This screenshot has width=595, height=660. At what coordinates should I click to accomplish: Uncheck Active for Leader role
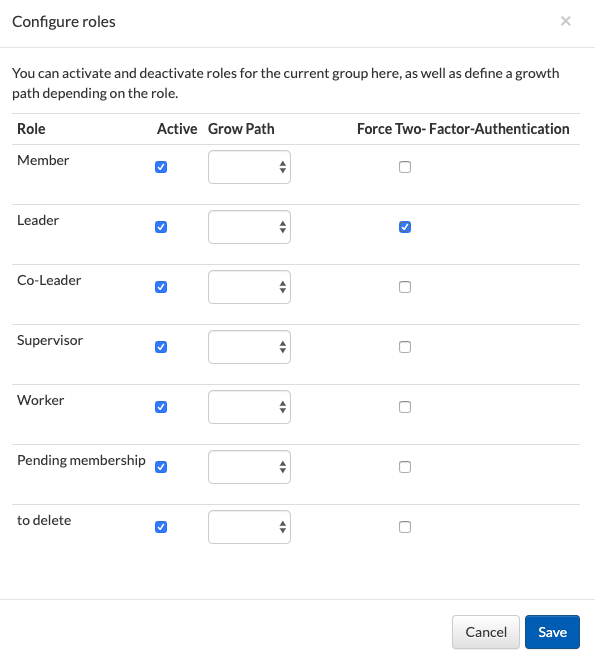pos(161,227)
